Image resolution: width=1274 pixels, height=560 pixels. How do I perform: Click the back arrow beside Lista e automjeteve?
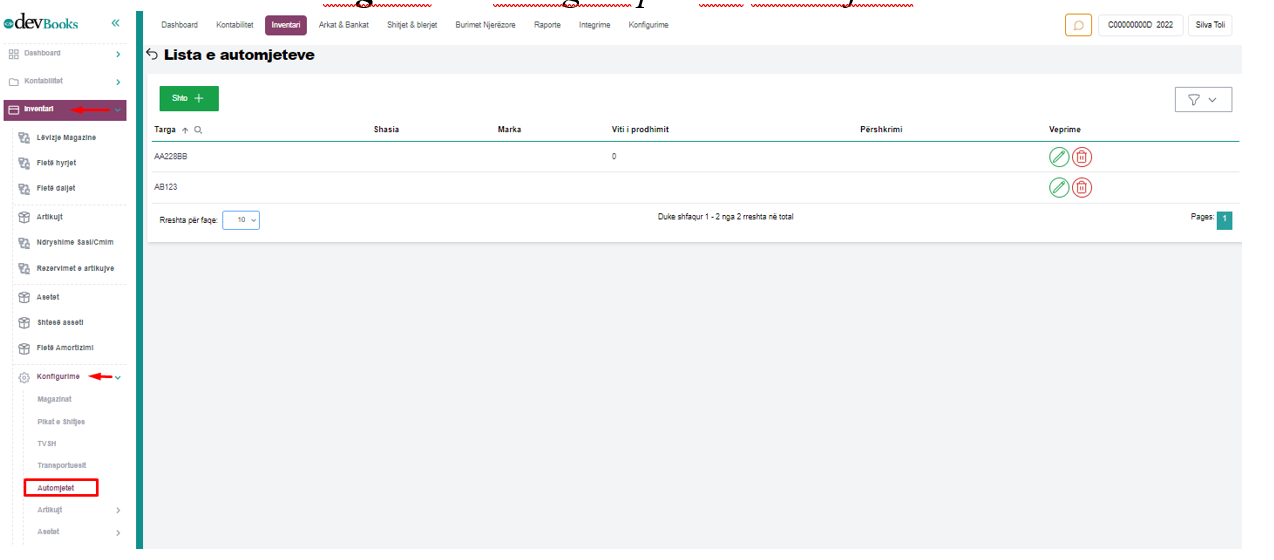tap(152, 55)
